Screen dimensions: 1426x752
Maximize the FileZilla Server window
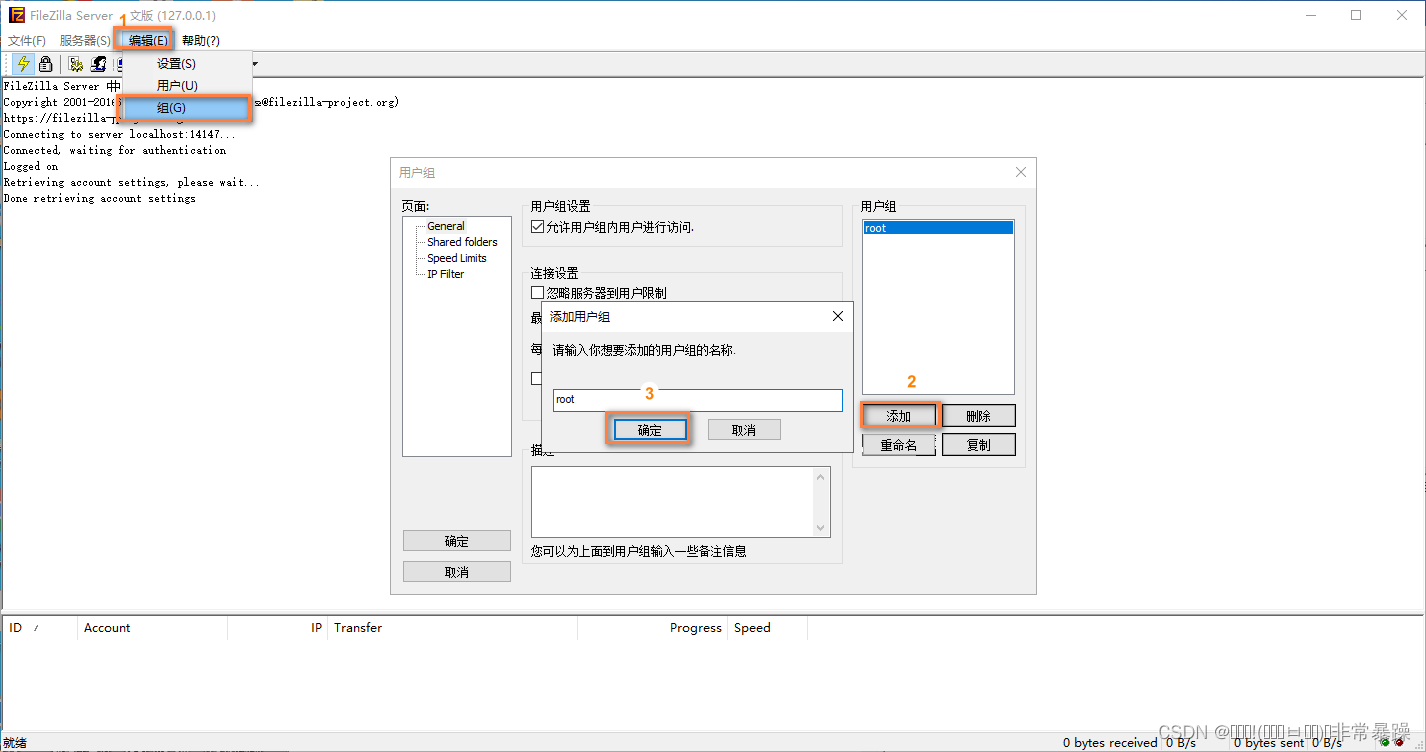pos(1355,15)
